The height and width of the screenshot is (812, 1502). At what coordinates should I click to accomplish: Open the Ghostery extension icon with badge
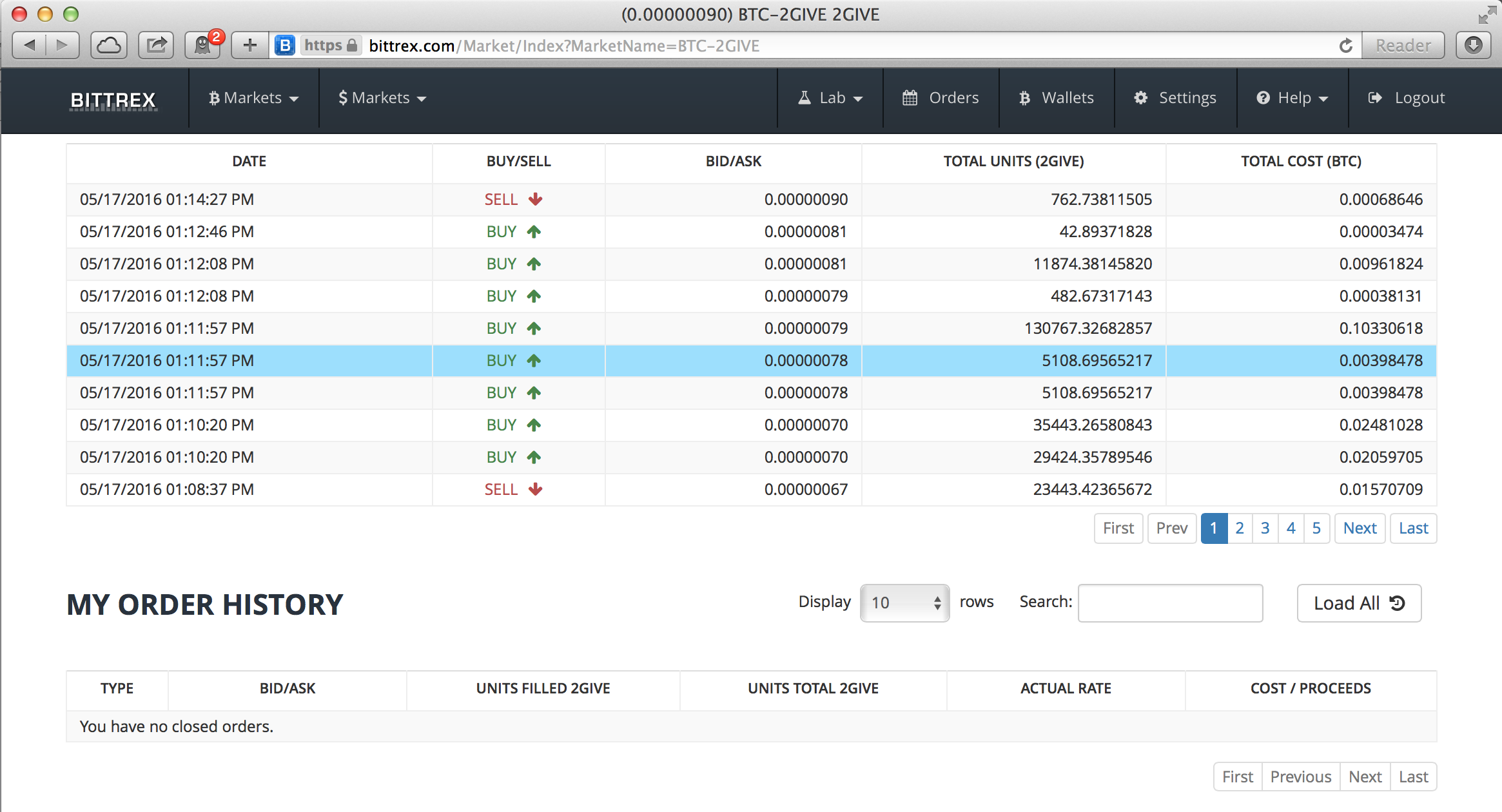point(203,45)
